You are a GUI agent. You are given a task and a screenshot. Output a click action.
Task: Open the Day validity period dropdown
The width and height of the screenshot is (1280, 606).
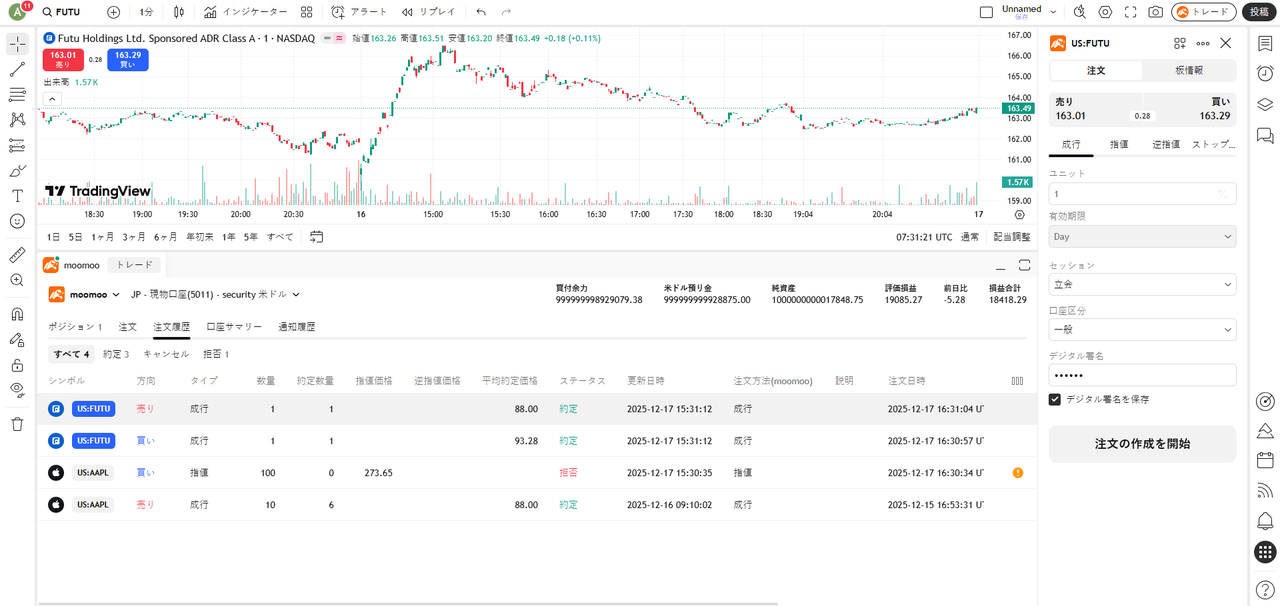[1142, 237]
